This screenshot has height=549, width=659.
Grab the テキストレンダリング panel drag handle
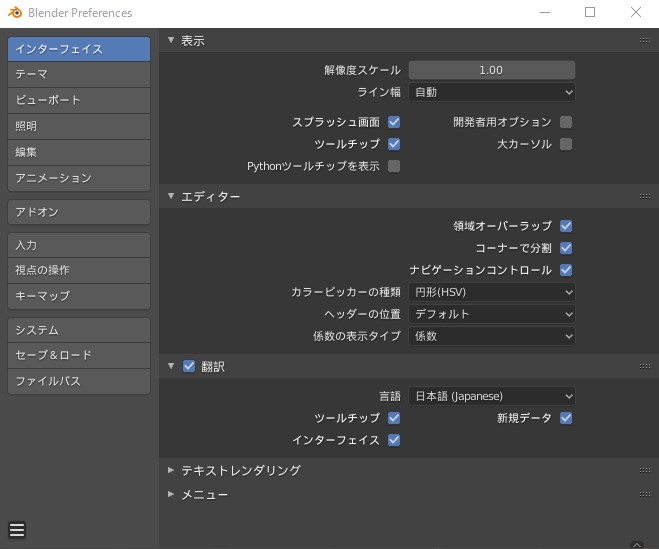coord(645,470)
